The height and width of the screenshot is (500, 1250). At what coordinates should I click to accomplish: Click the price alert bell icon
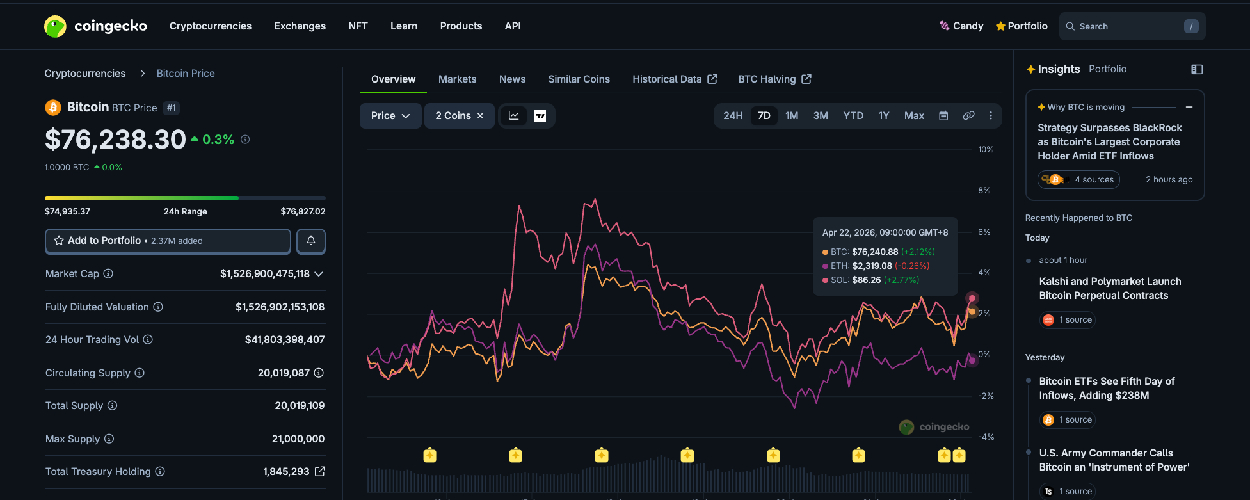pos(311,241)
